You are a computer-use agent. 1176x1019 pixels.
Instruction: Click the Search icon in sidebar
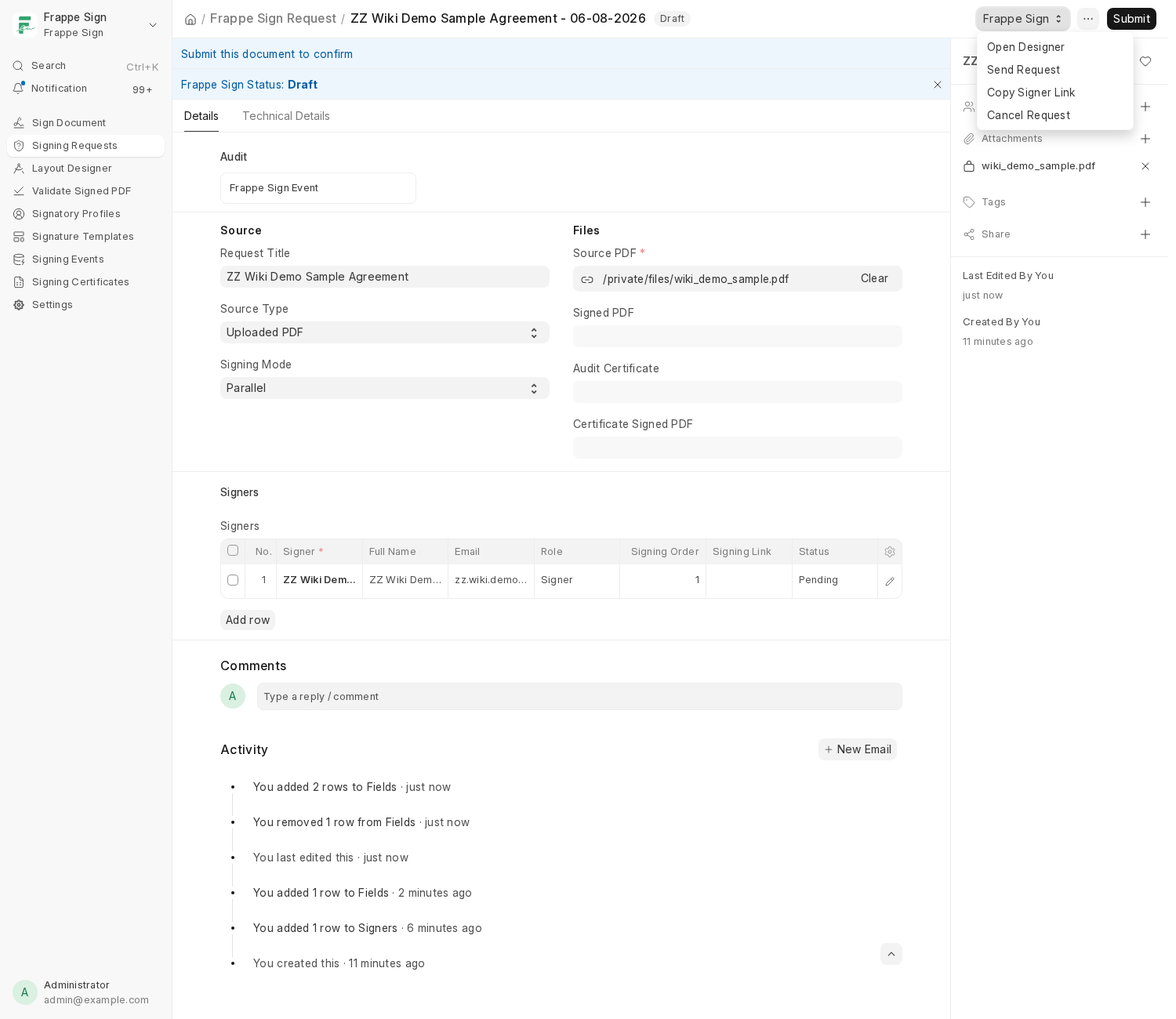coord(18,66)
